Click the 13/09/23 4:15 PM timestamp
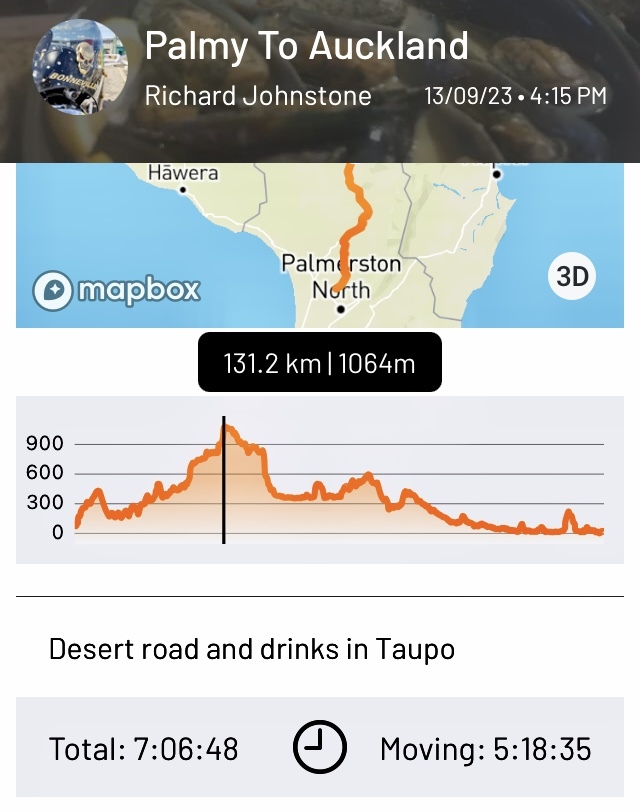The image size is (640, 812). click(515, 96)
